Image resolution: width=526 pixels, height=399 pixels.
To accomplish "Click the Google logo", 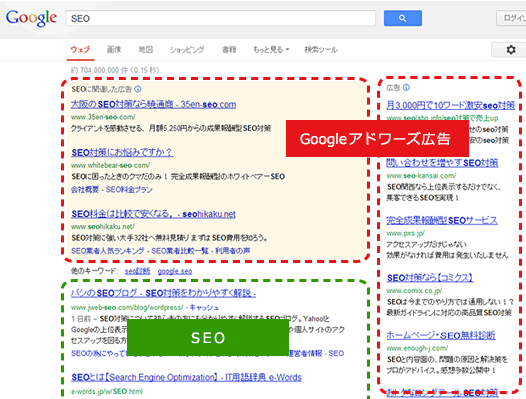I will click(x=31, y=18).
